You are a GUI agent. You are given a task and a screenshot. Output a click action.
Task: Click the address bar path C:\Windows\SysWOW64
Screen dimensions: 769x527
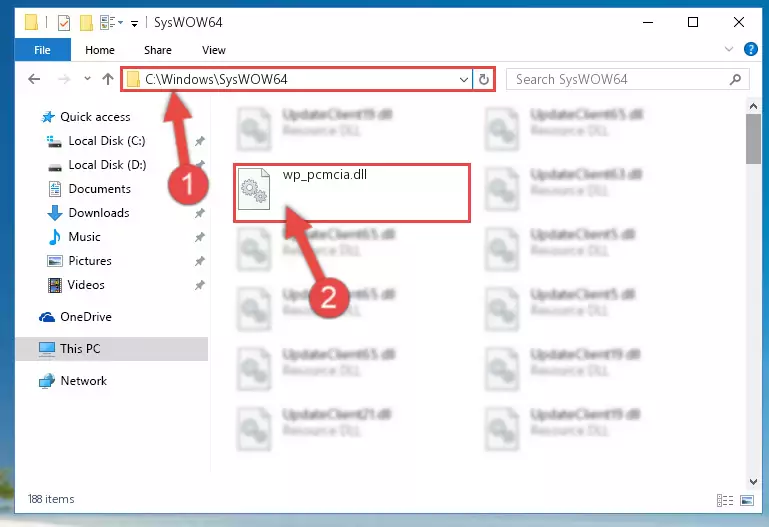point(216,79)
